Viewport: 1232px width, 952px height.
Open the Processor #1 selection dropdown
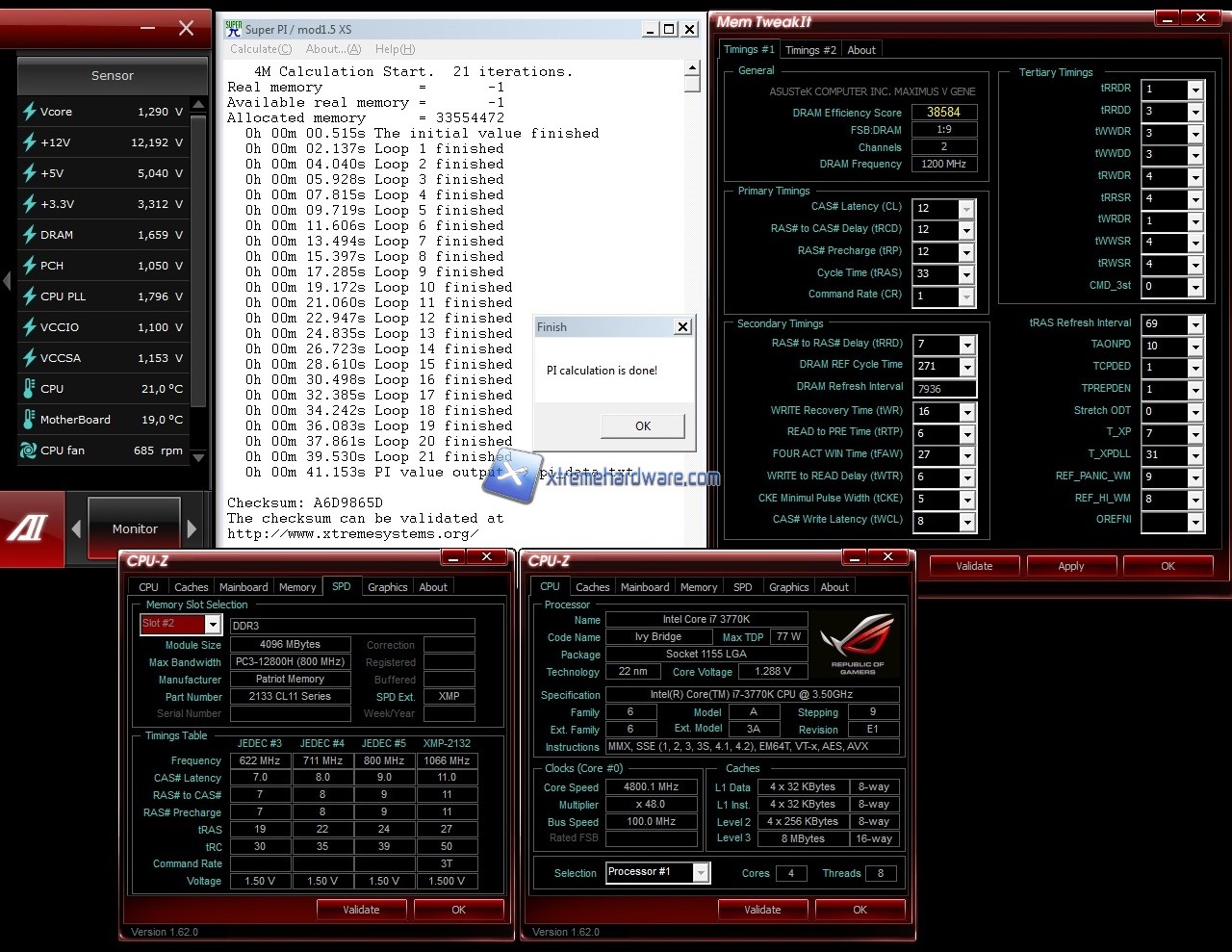(701, 872)
